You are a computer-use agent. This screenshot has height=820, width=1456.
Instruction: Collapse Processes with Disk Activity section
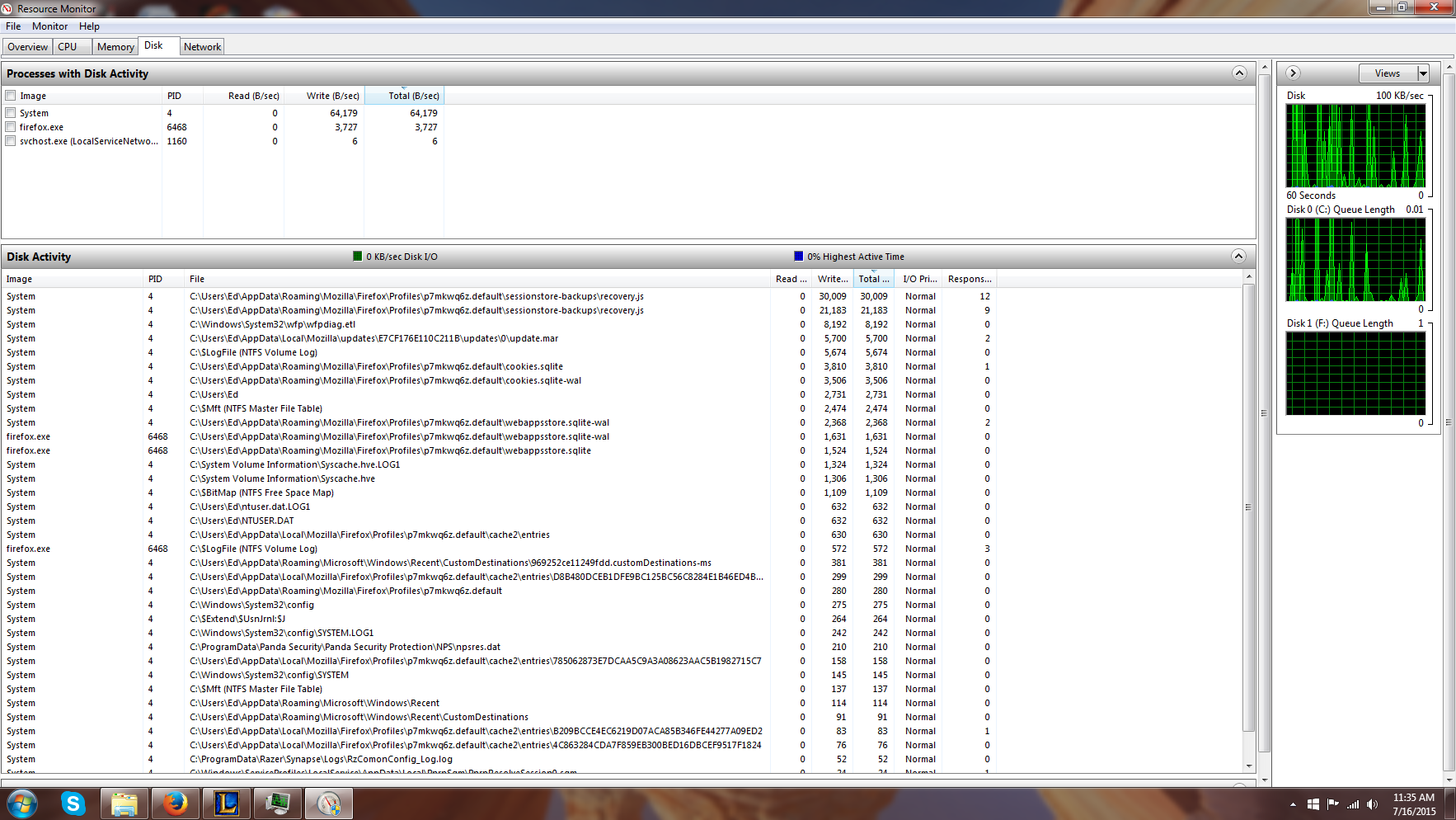[x=1239, y=73]
